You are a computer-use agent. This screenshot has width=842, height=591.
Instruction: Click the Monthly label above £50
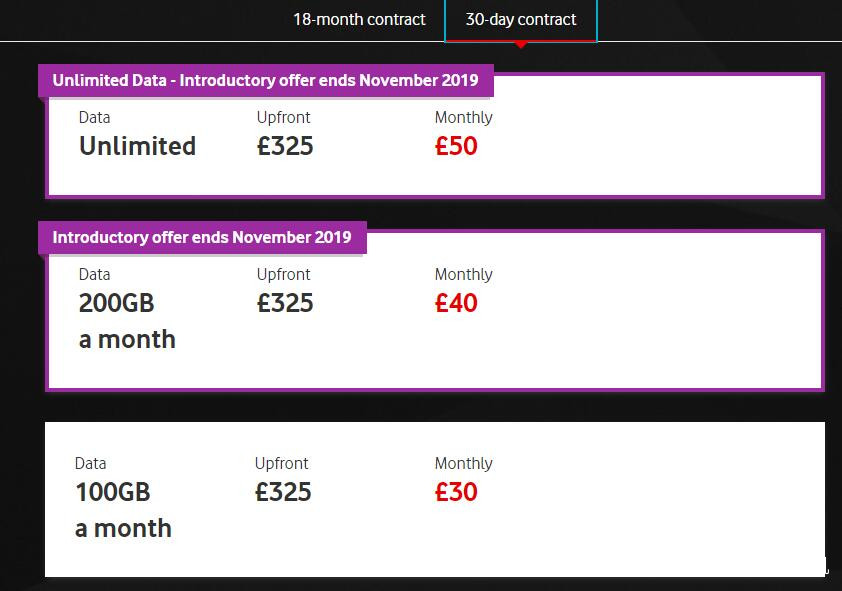coord(463,117)
